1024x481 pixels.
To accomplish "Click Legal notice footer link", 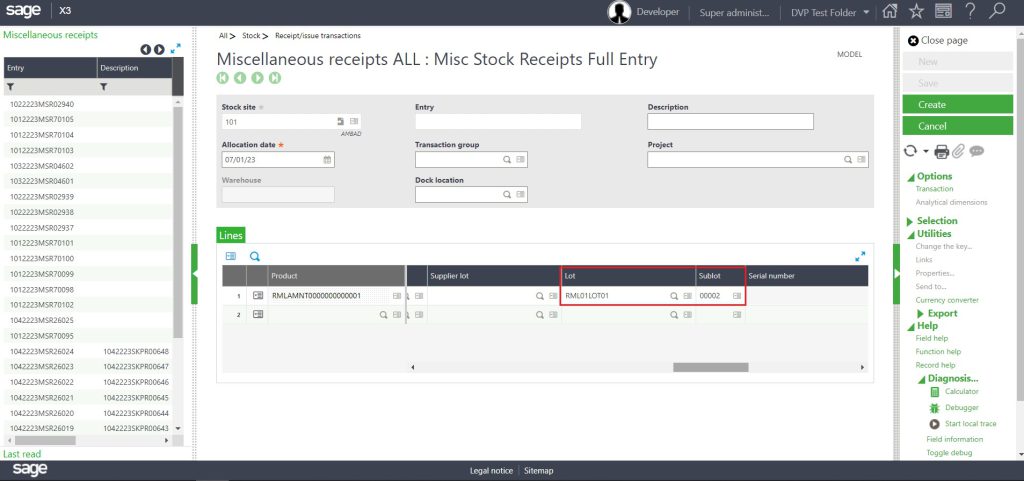I will [x=491, y=471].
